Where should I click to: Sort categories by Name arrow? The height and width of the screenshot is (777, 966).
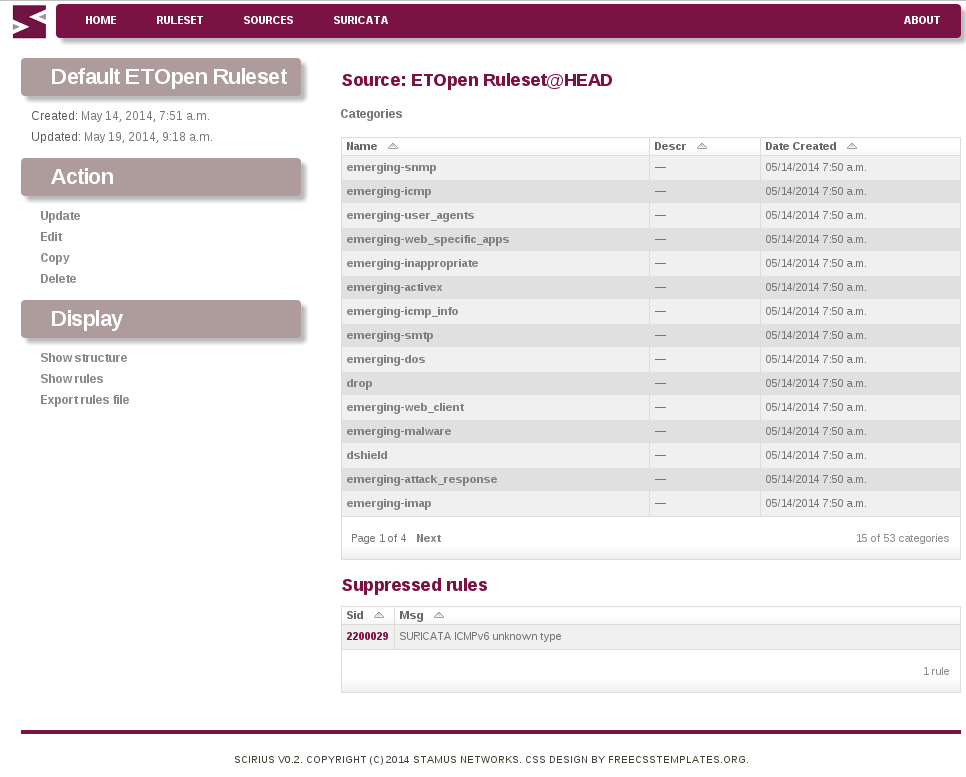point(392,146)
